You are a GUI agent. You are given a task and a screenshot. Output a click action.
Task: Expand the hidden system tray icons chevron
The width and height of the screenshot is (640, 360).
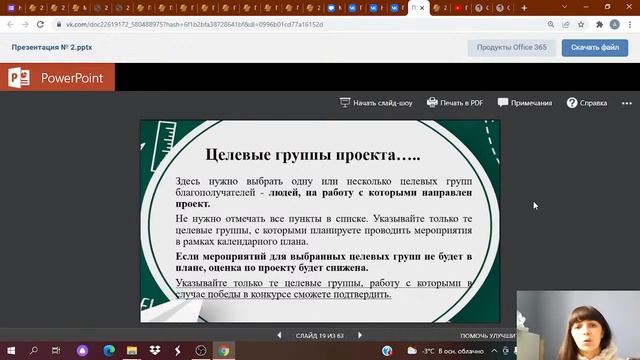tap(494, 351)
